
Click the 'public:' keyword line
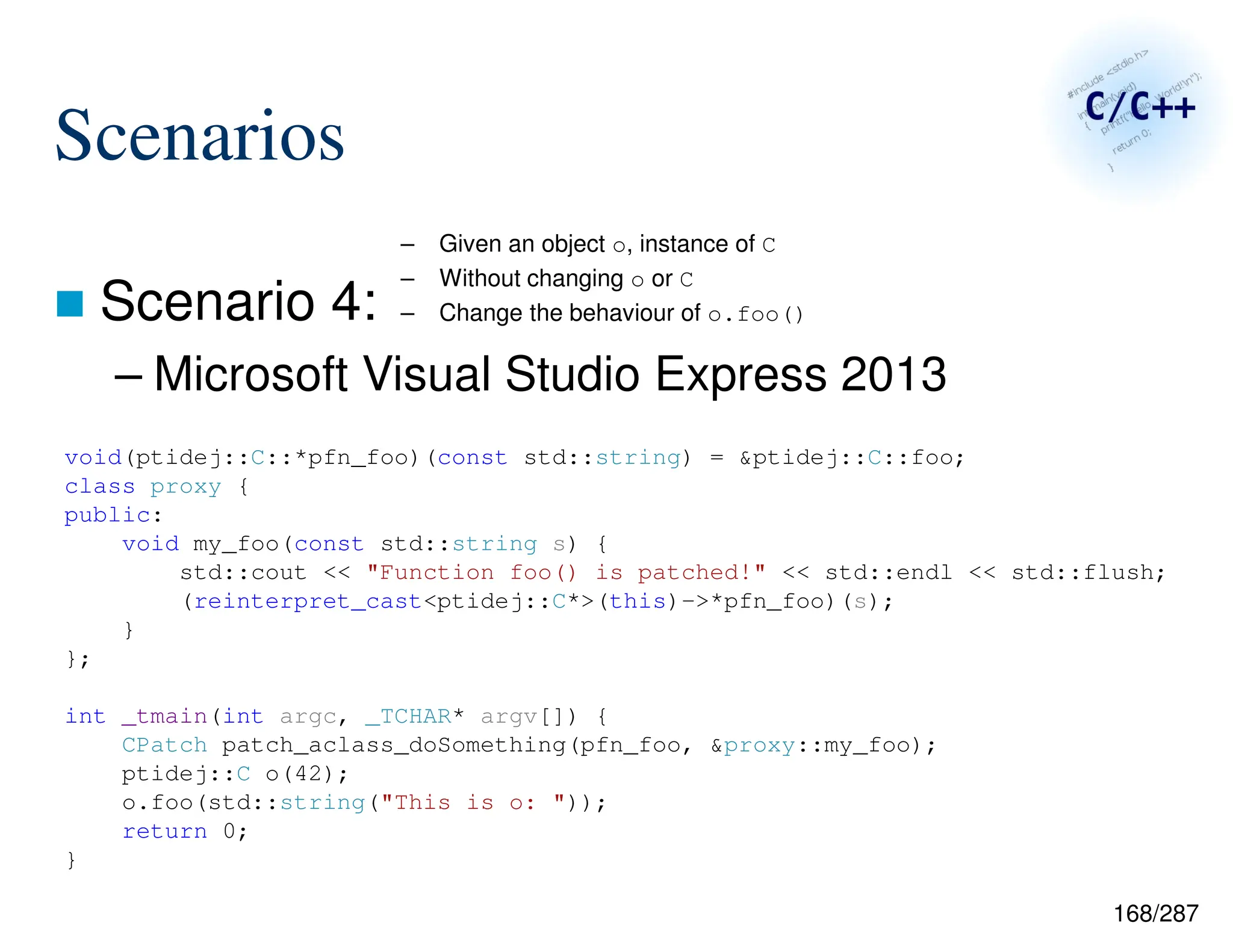[113, 515]
